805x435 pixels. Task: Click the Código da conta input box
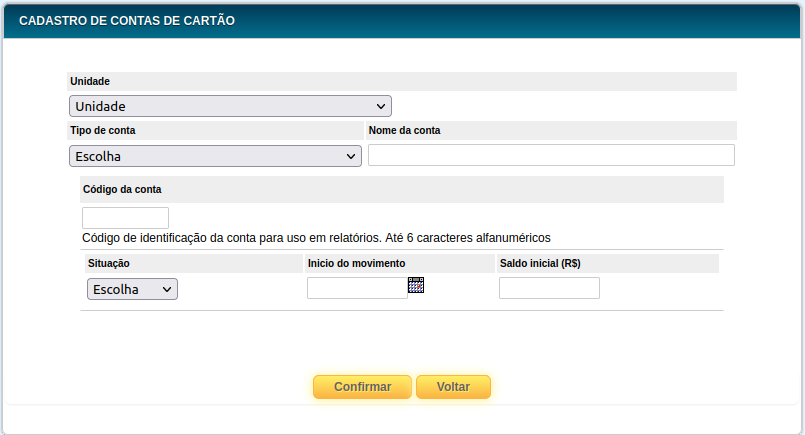tap(125, 217)
